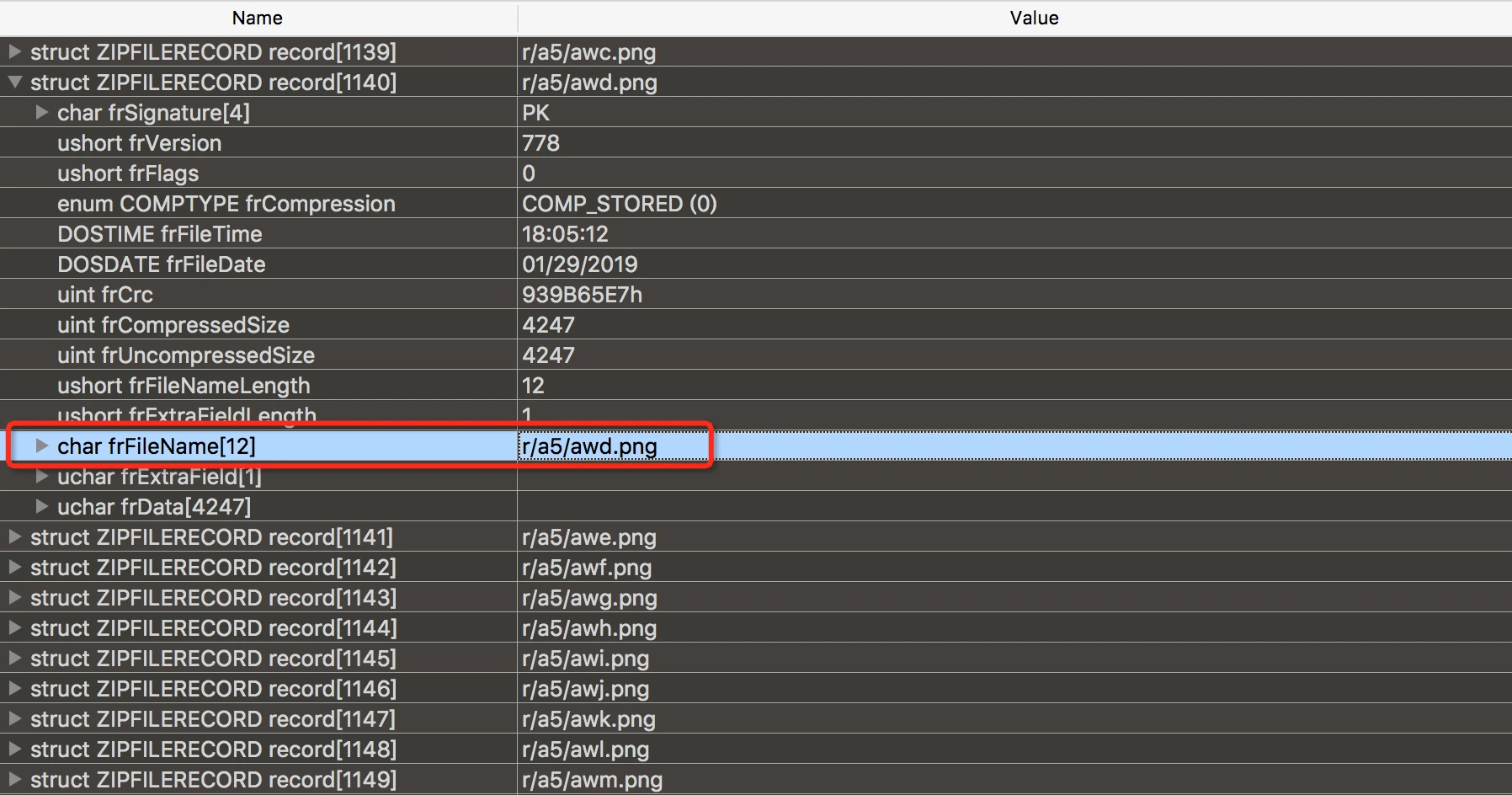Click the highlighted frFileName value r/a5/awd.png

(589, 446)
